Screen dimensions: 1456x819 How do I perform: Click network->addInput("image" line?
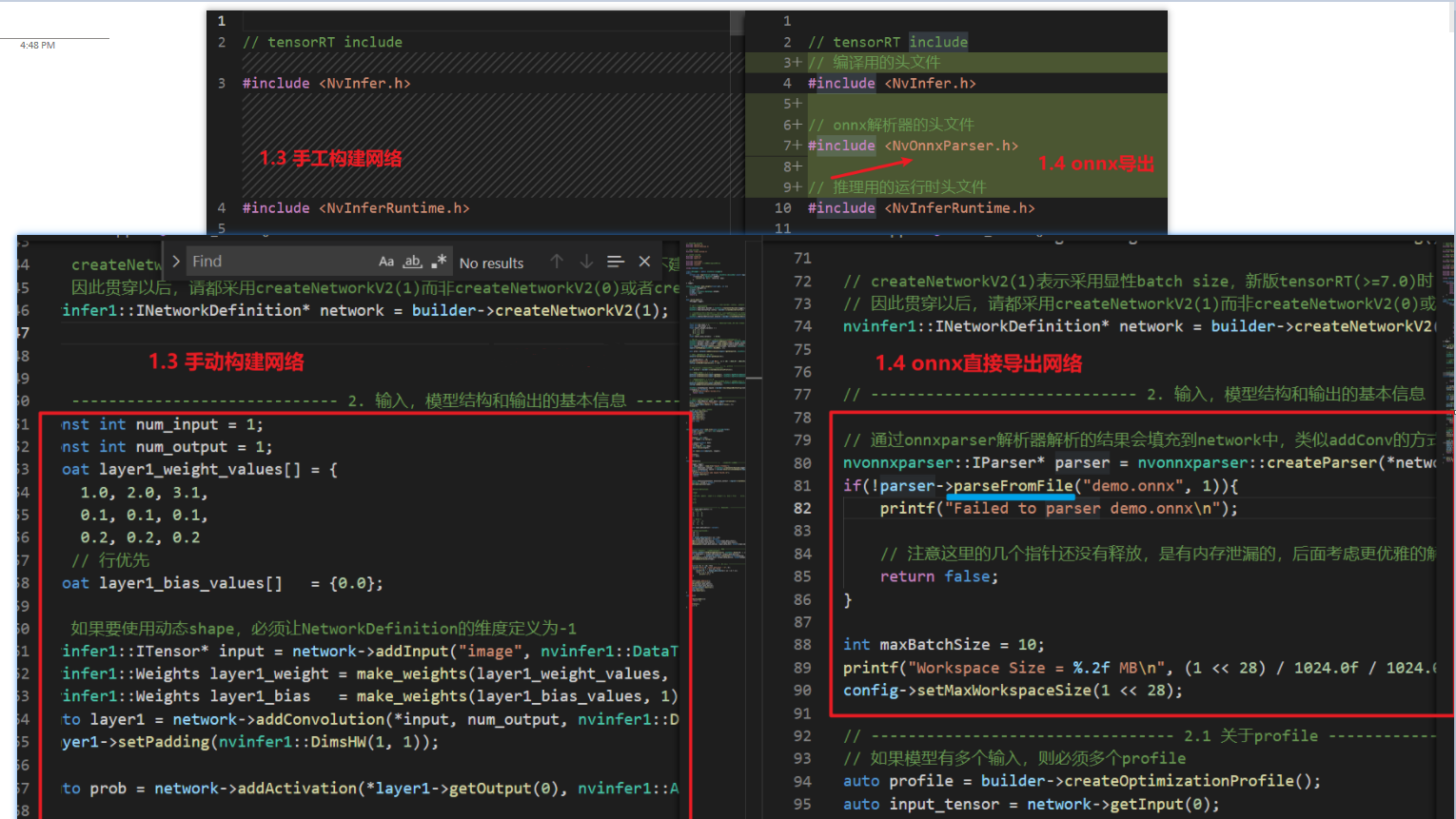tap(370, 652)
